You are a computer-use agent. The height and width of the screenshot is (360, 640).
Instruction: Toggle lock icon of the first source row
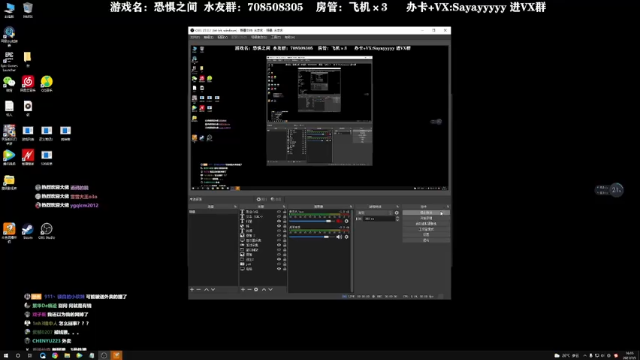tap(284, 212)
